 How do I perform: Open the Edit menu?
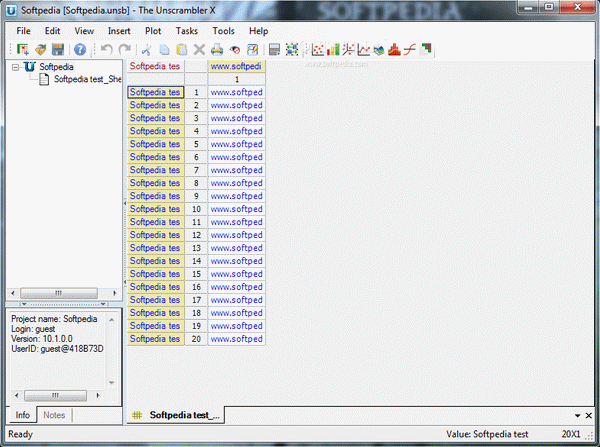[x=52, y=31]
